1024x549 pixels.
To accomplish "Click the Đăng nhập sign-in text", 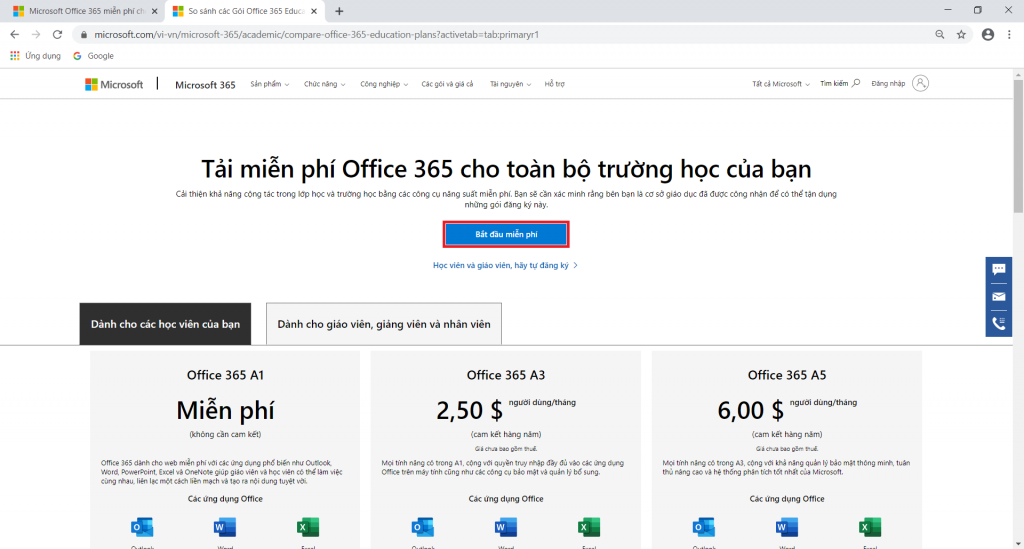I will click(888, 84).
